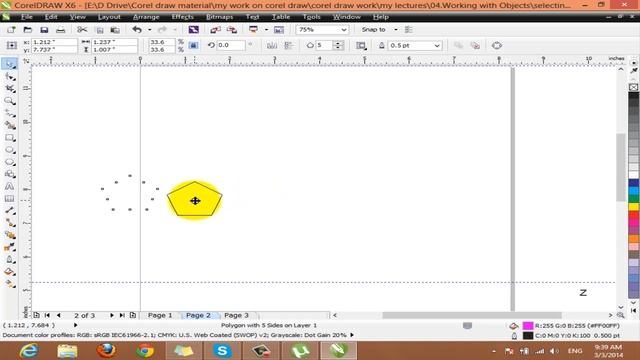
Task: Toggle mirror vertically button
Action: [289, 45]
